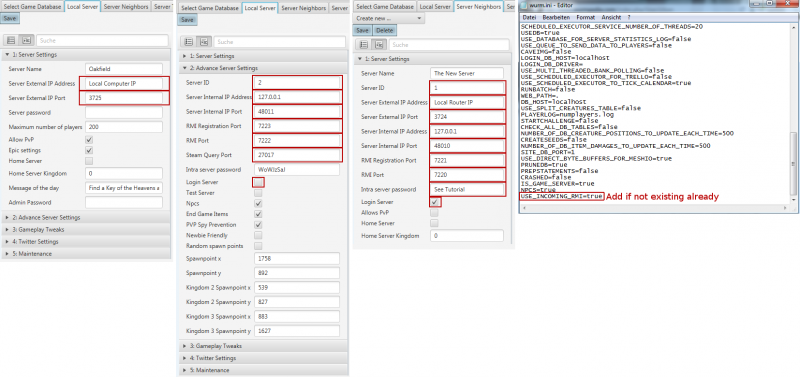Toggle the Test Server checkbox

pos(258,193)
